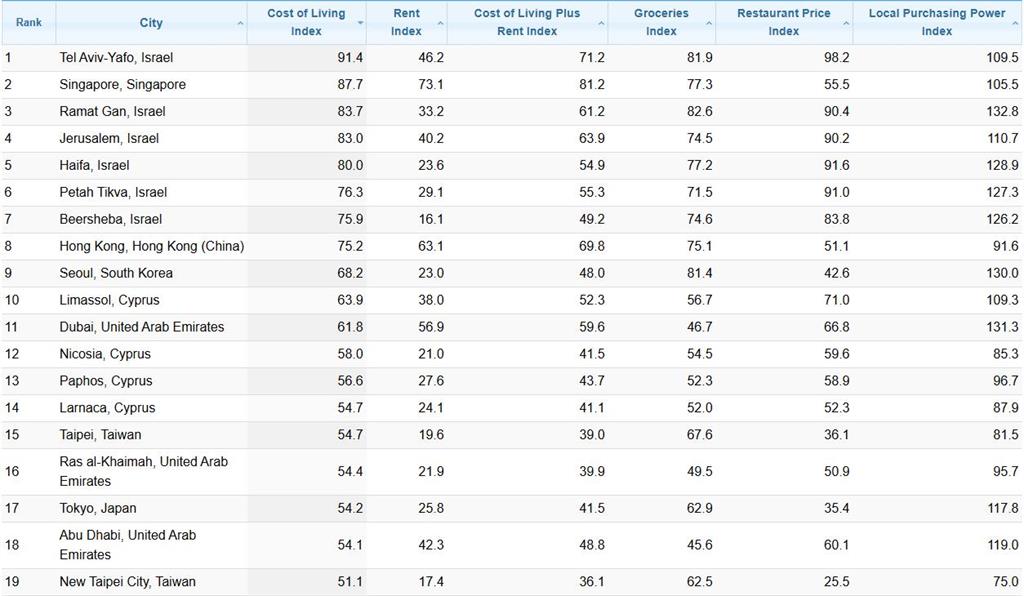Sort the table by Rank header
The width and height of the screenshot is (1024, 596).
(28, 22)
